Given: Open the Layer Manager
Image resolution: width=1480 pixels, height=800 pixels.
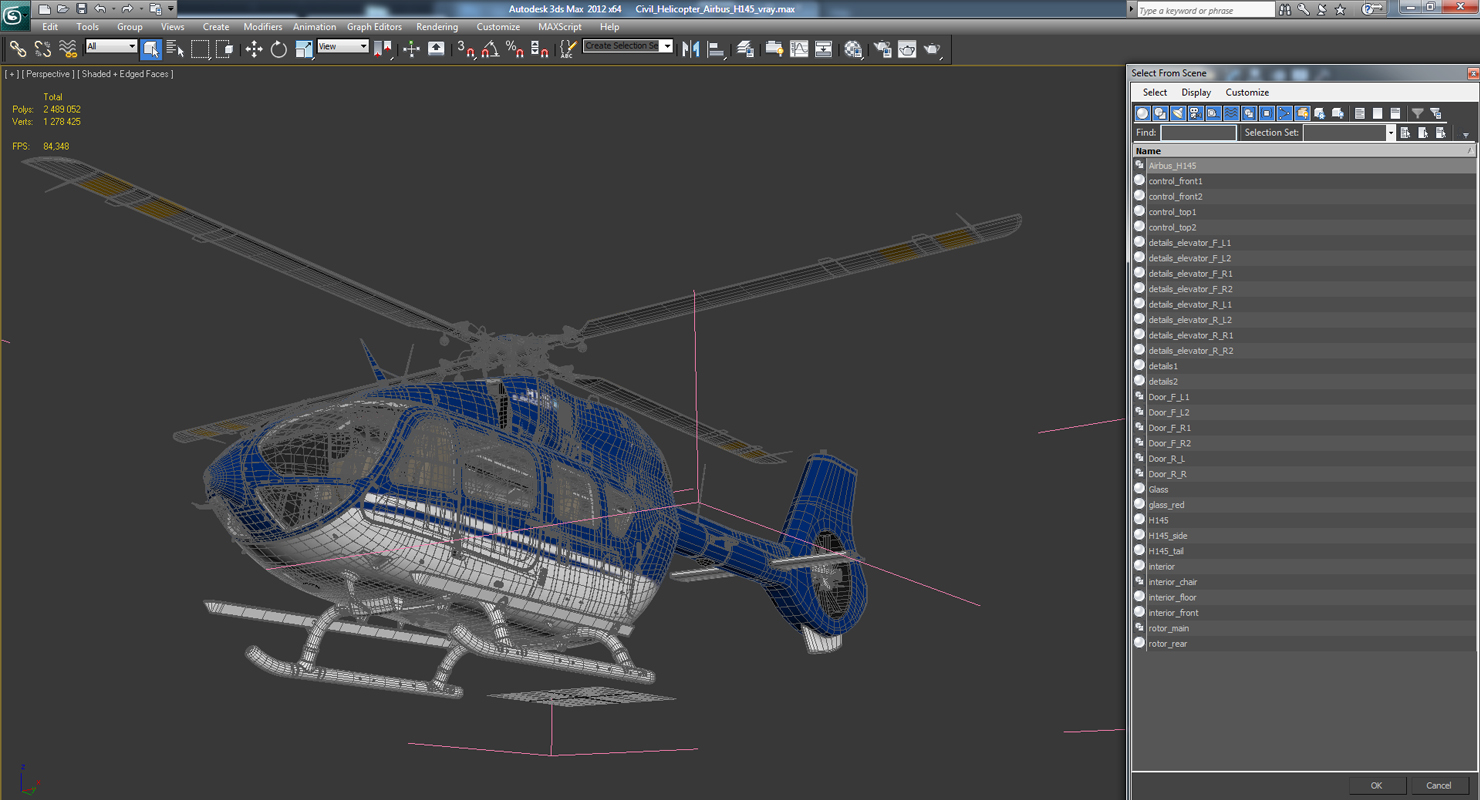Looking at the screenshot, I should [x=745, y=49].
